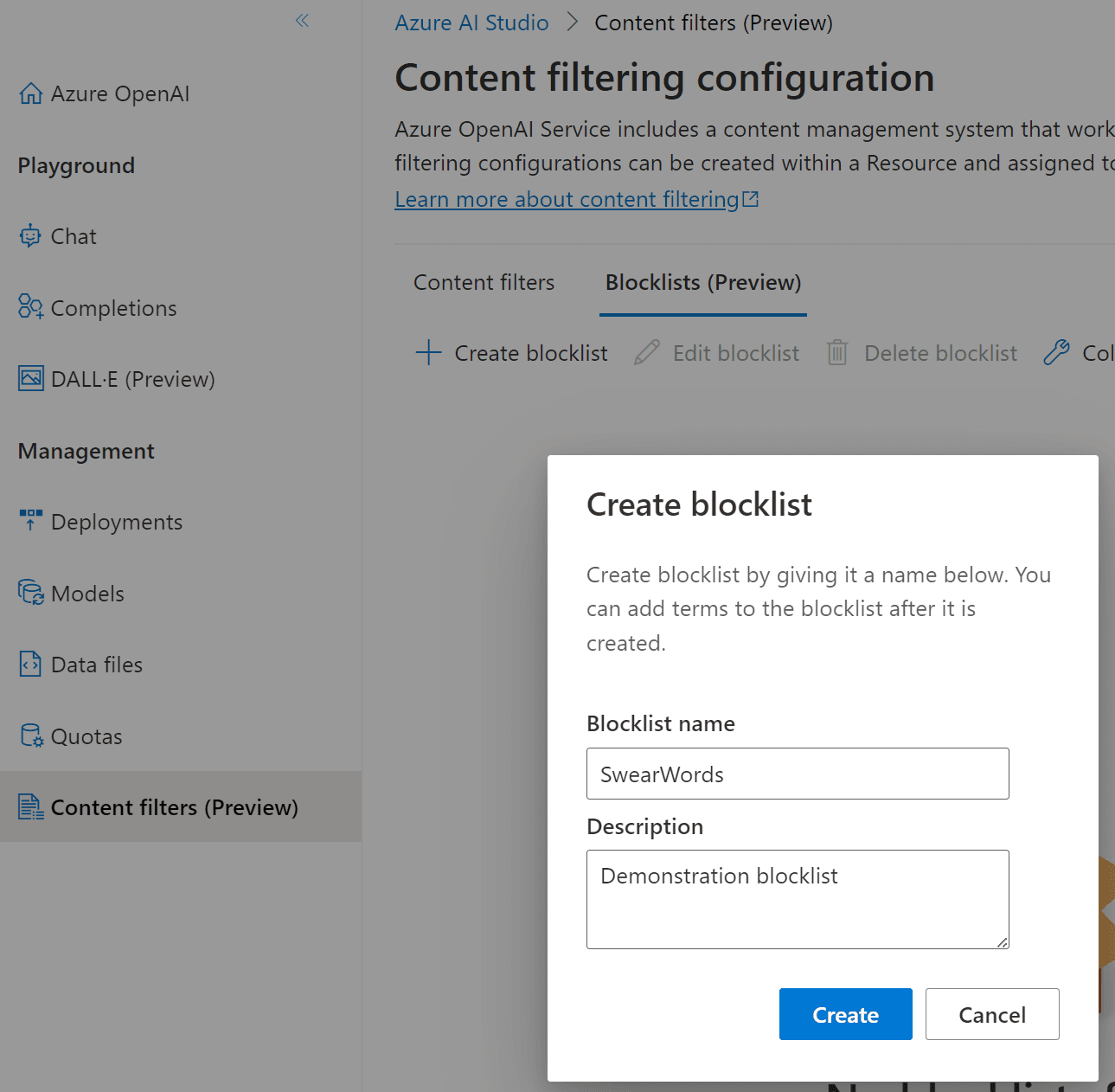Screen dimensions: 1115x1092
Task: Navigate to Deployments
Action: tap(100, 522)
